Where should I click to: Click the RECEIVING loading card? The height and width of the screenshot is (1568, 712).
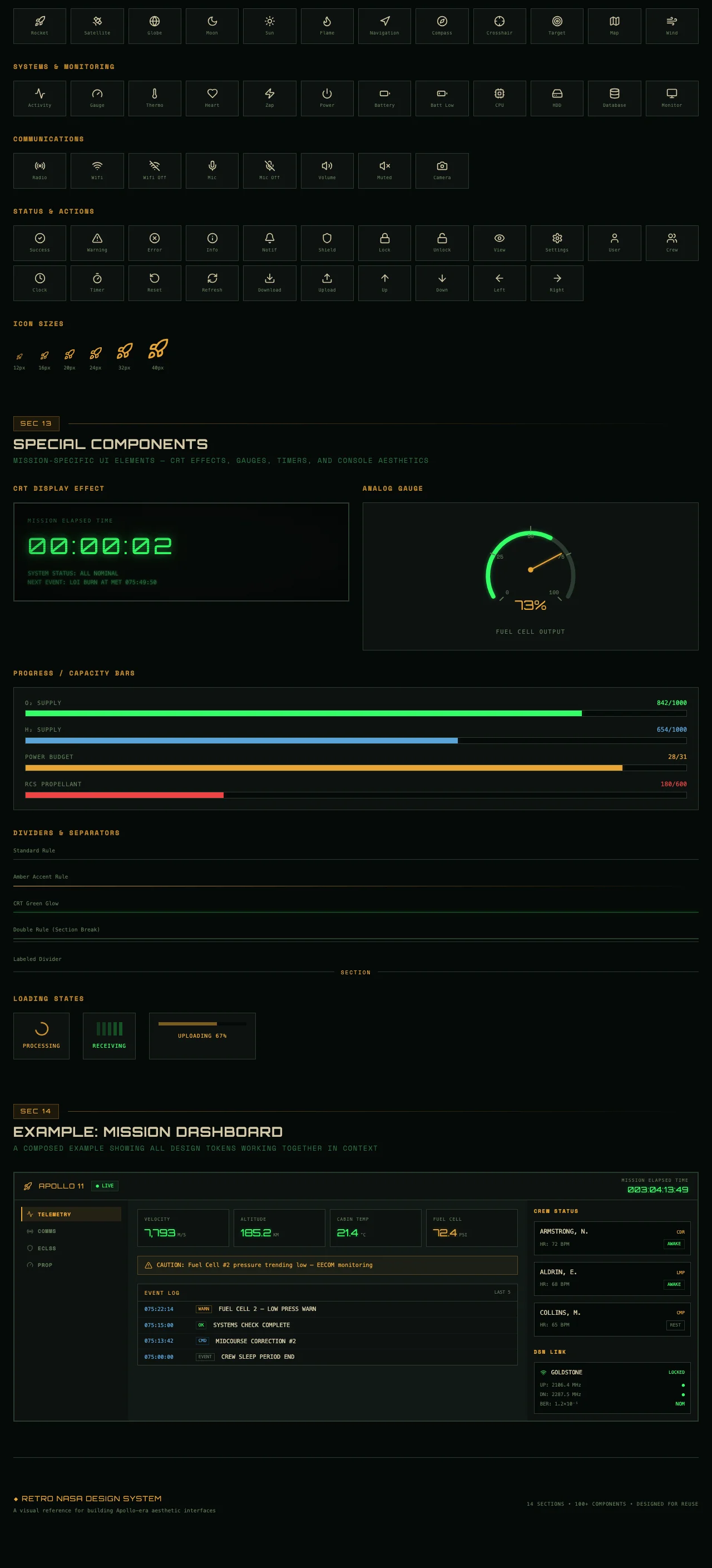point(109,1036)
